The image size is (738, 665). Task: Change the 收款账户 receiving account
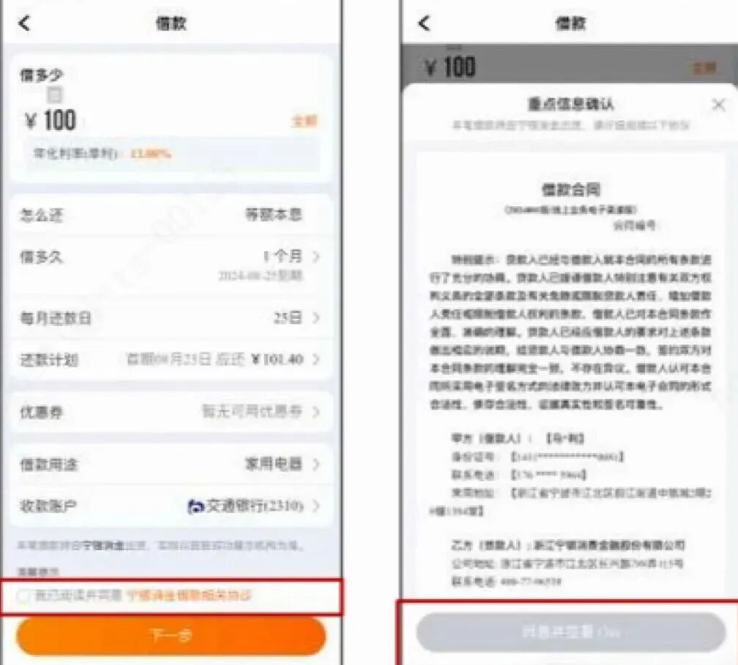pos(170,507)
